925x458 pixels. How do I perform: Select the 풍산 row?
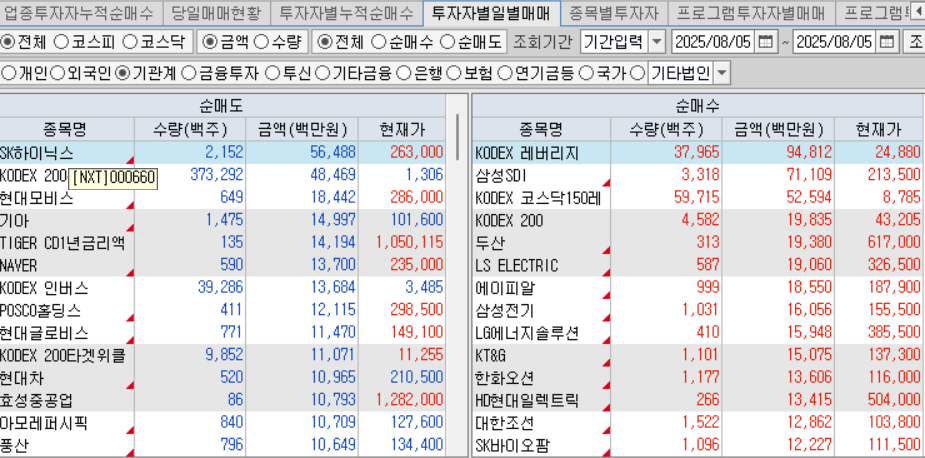coord(222,446)
